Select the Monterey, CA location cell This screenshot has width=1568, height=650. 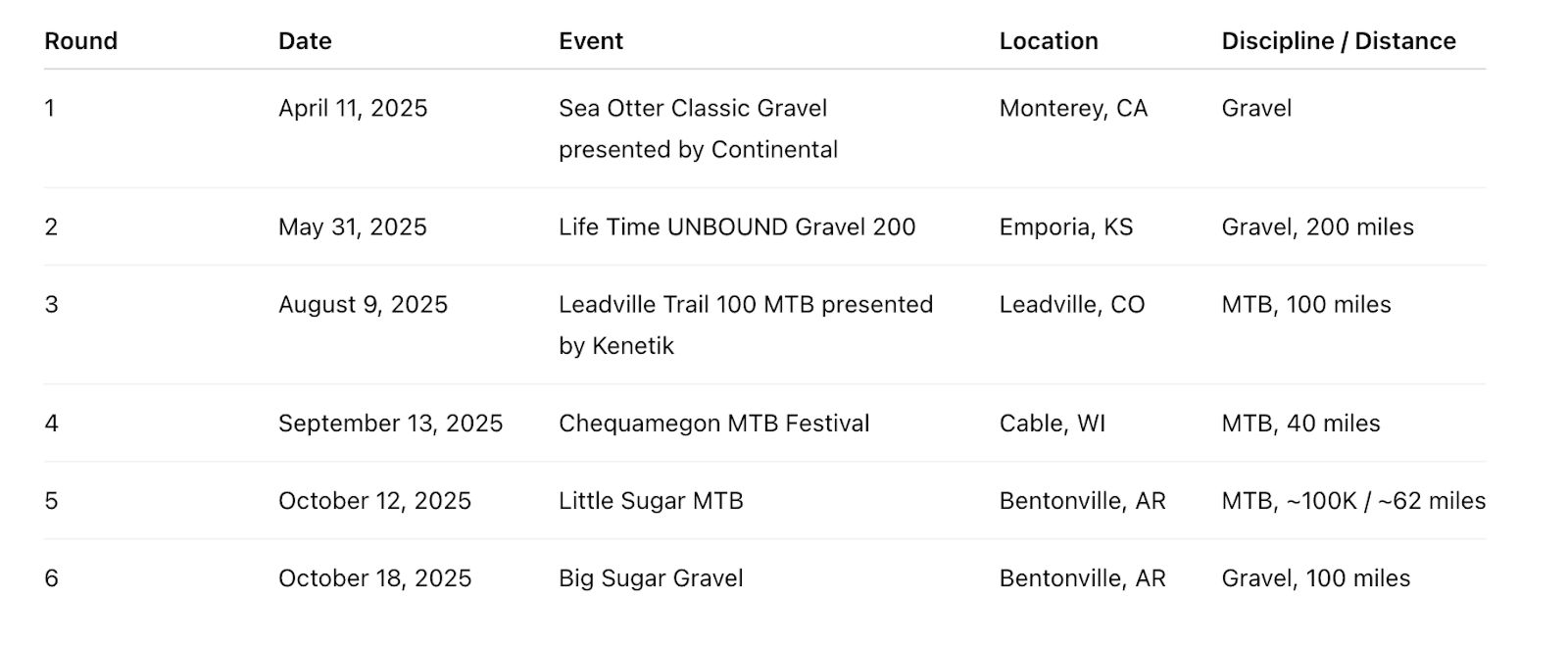(1073, 108)
